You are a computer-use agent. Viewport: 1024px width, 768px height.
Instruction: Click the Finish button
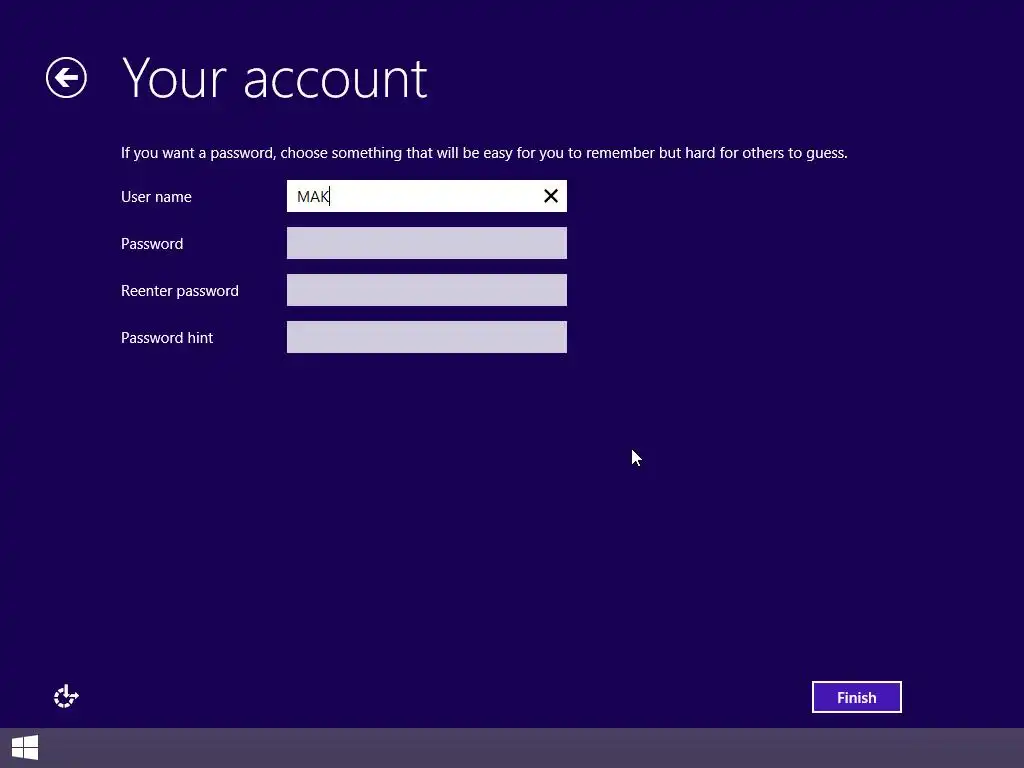(x=856, y=697)
